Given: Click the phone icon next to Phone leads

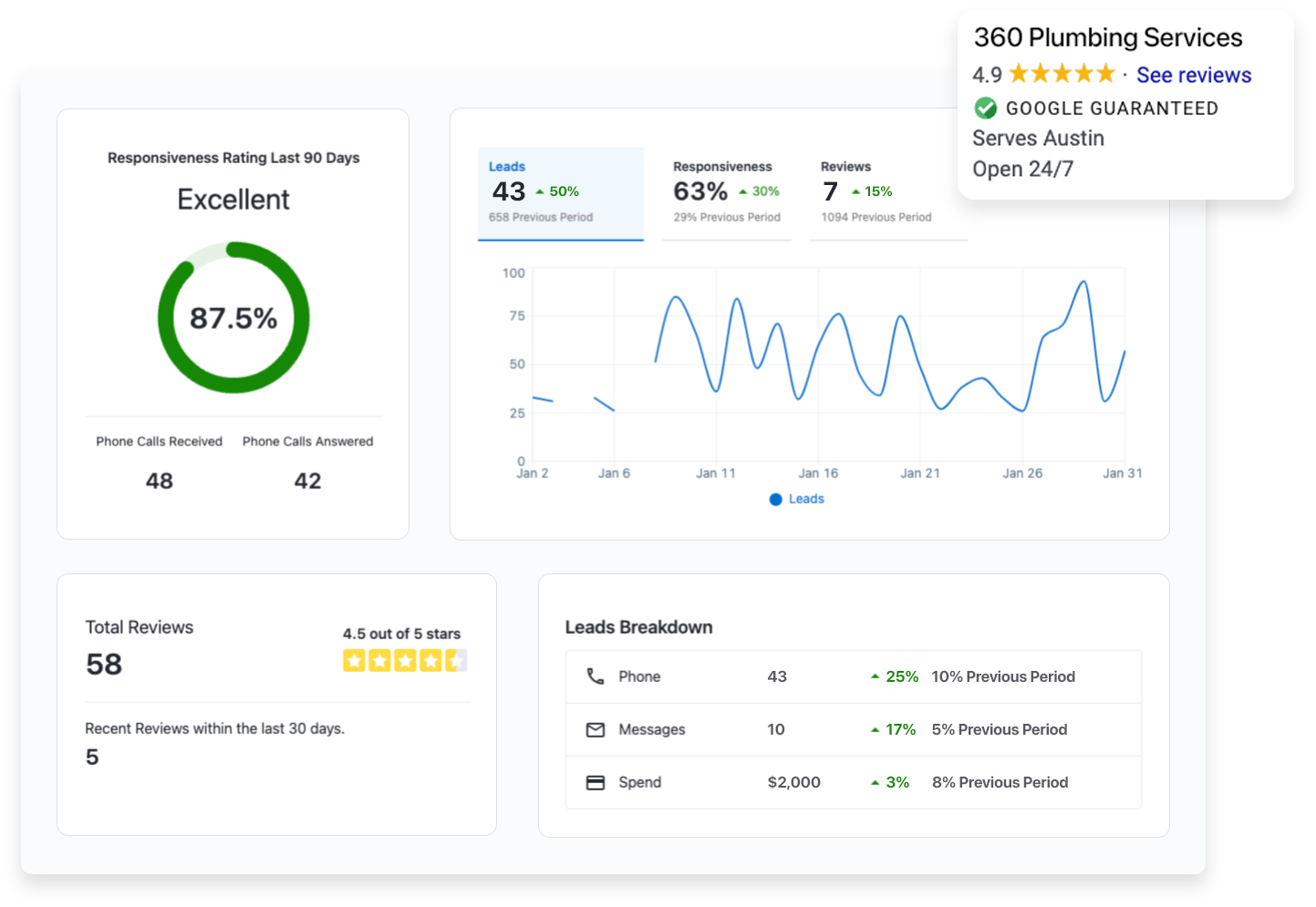Looking at the screenshot, I should point(596,675).
